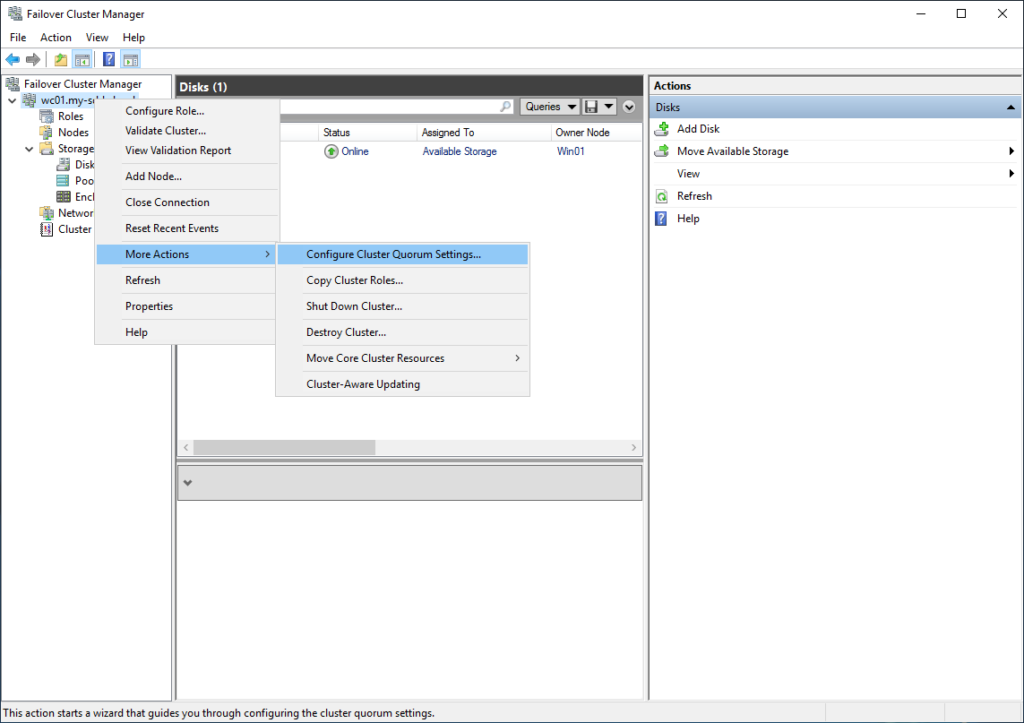
Task: Toggle the Show/Hide Action Pane toolbar button
Action: click(x=130, y=60)
